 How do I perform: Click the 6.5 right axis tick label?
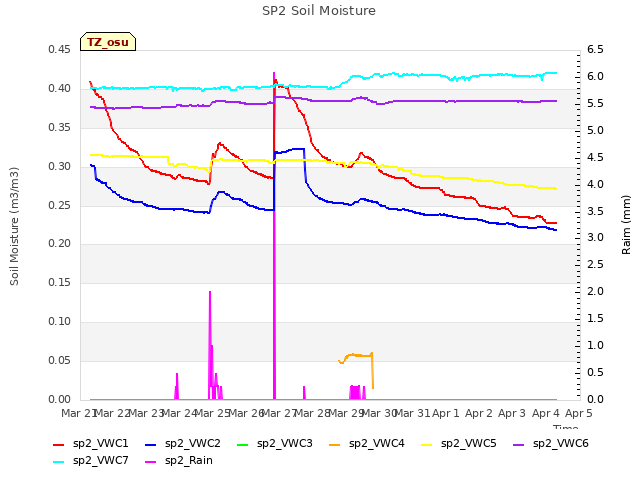tap(595, 49)
